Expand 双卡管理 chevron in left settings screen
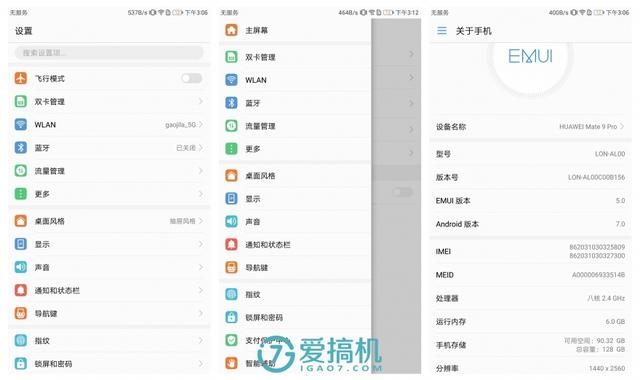The image size is (640, 380). tap(200, 101)
